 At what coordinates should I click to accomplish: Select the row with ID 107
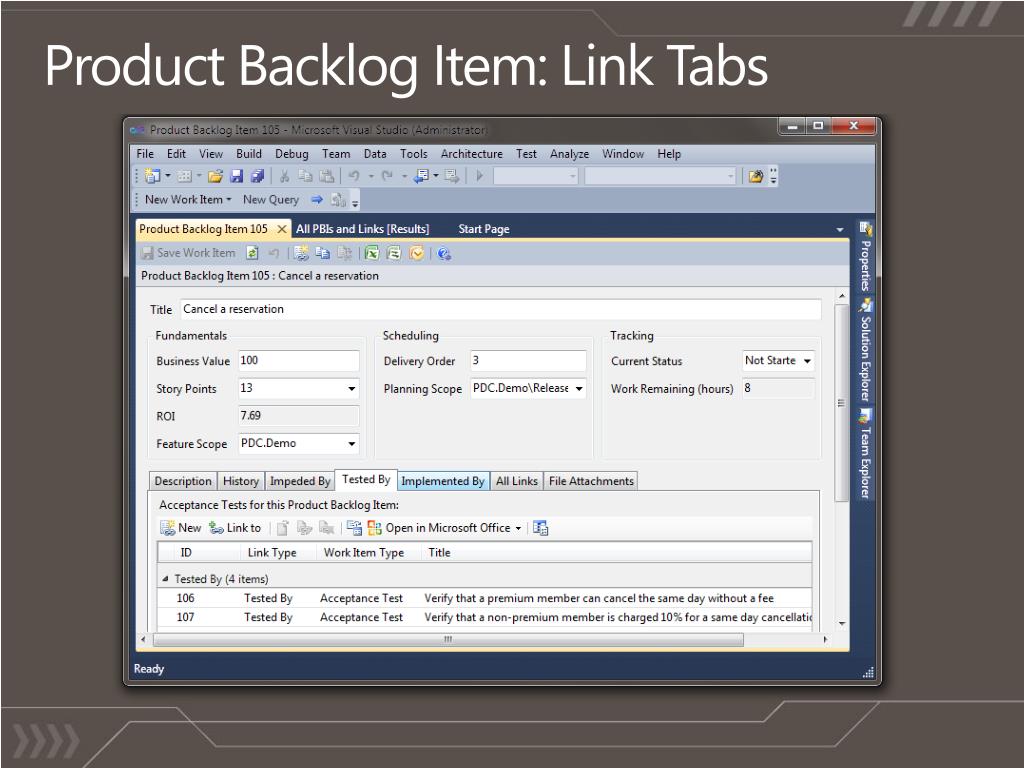485,617
